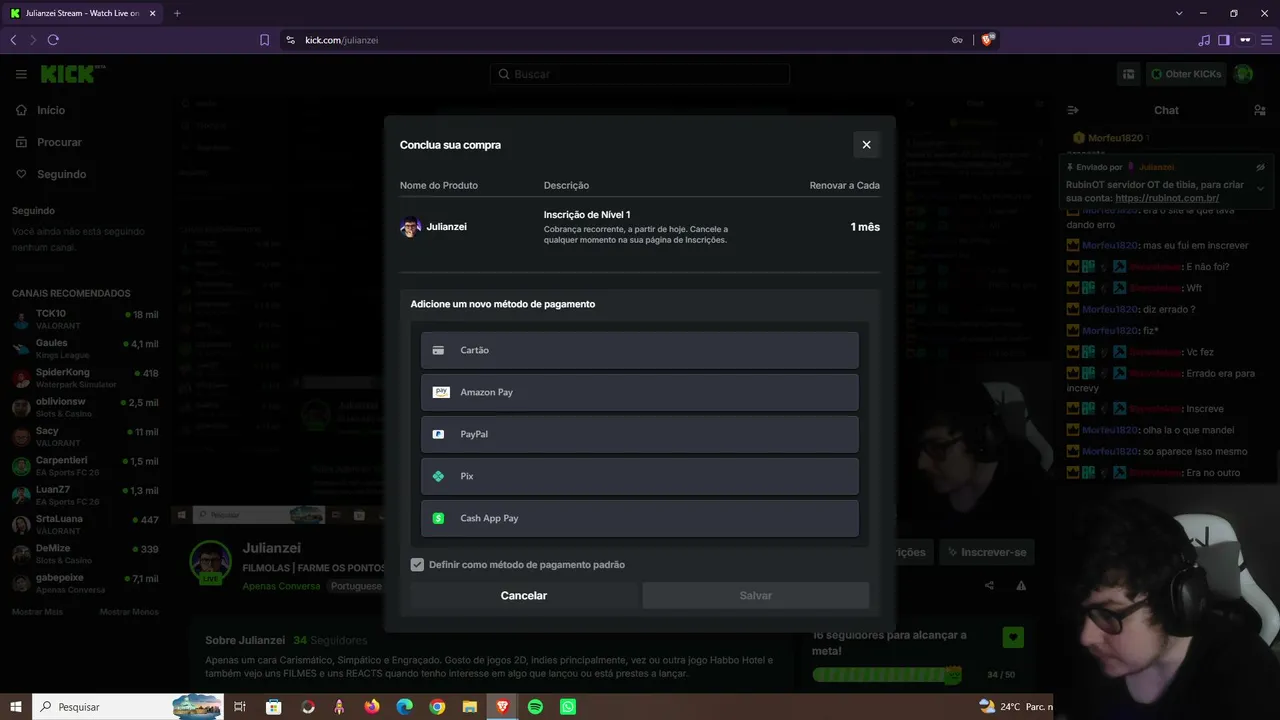The width and height of the screenshot is (1280, 720).
Task: Open the Brave main menu
Action: click(x=1266, y=40)
